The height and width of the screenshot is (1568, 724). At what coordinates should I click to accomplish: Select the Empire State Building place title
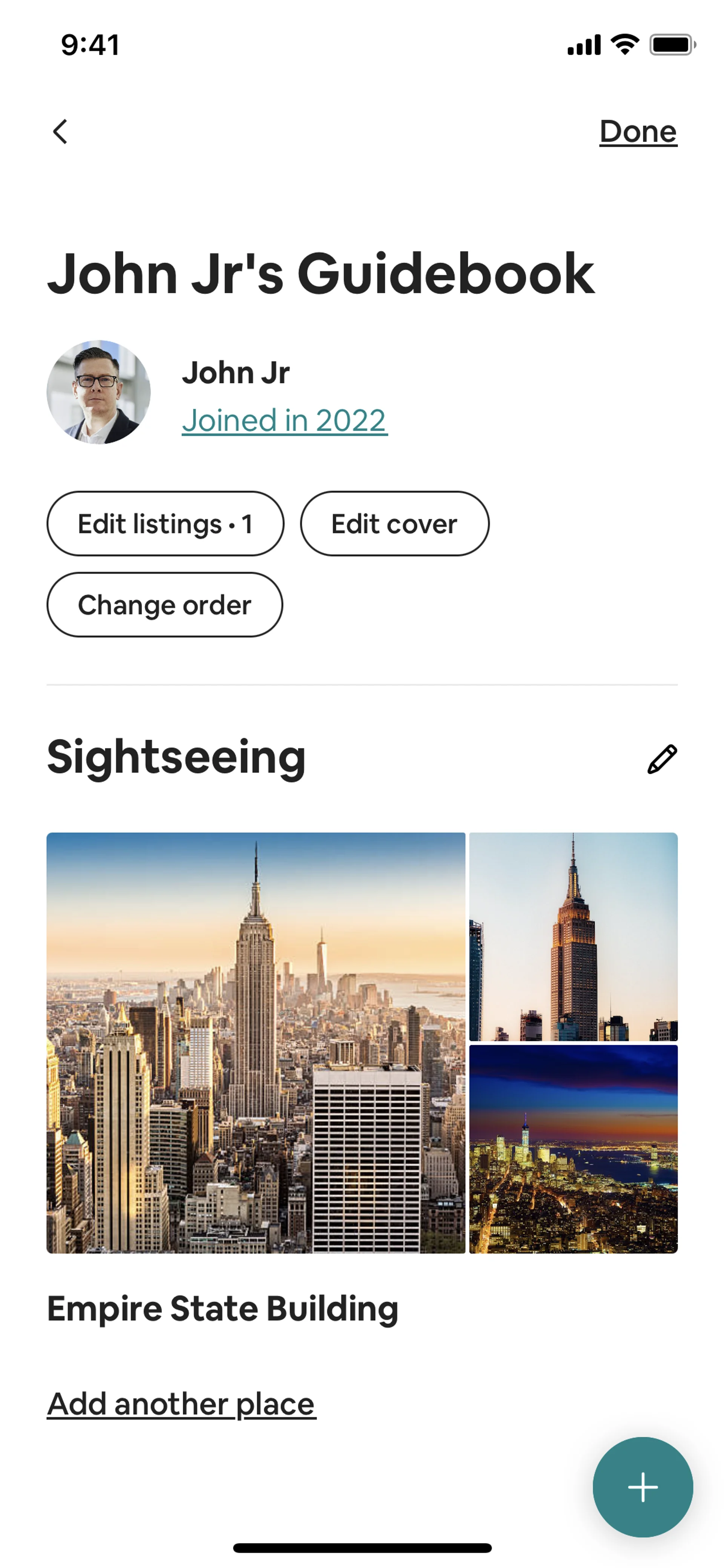[223, 1309]
